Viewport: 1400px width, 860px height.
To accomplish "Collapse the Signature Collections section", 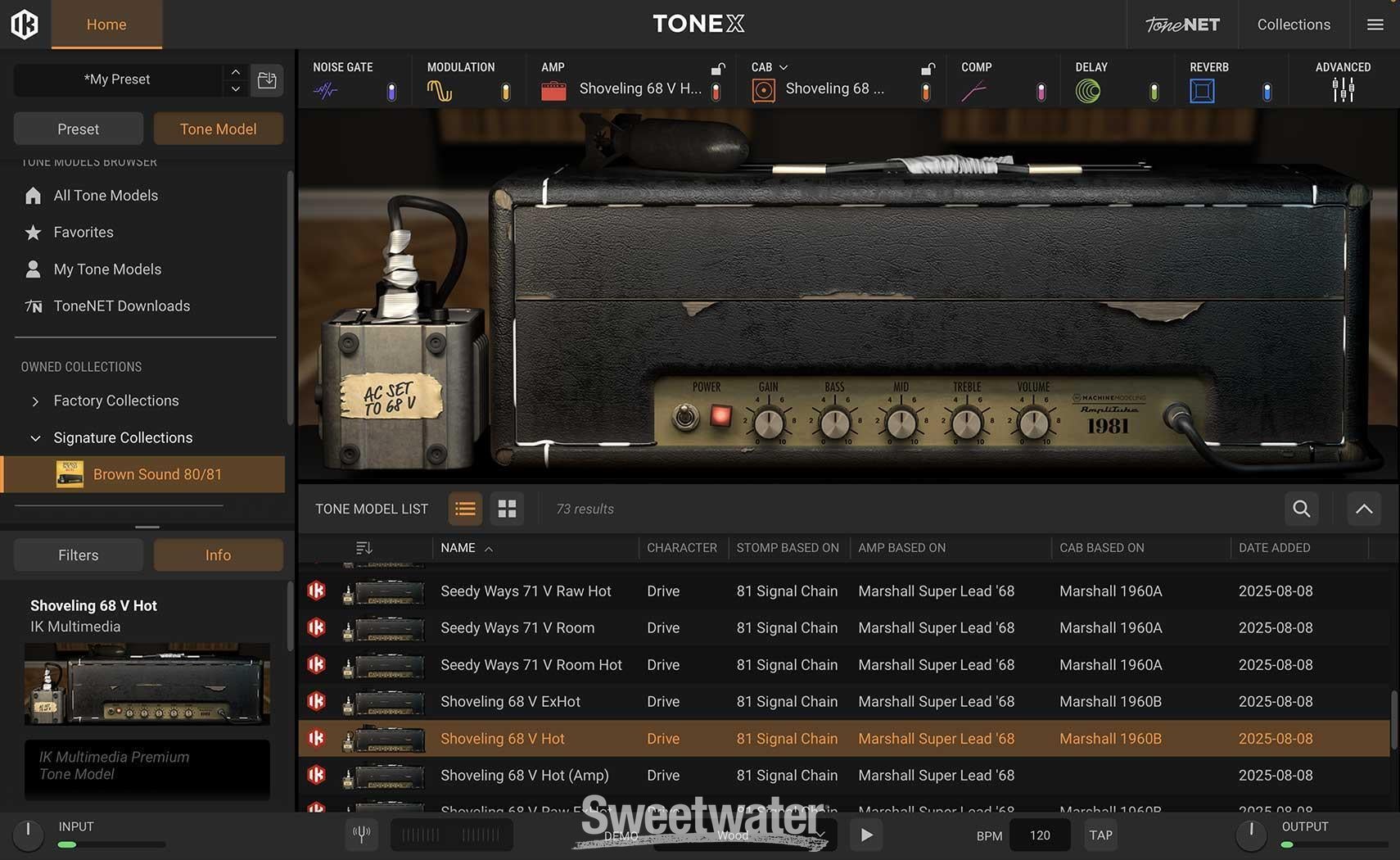I will pos(35,437).
